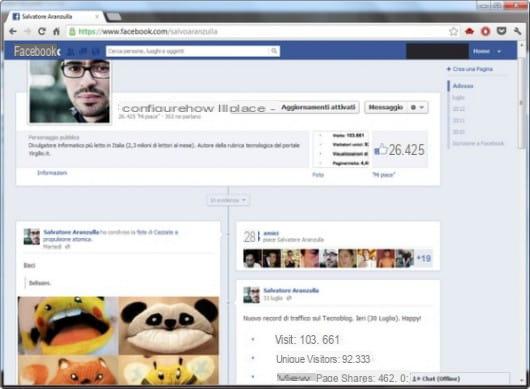This screenshot has width=530, height=389.
Task: Open the Informazioni link
Action: pos(52,173)
